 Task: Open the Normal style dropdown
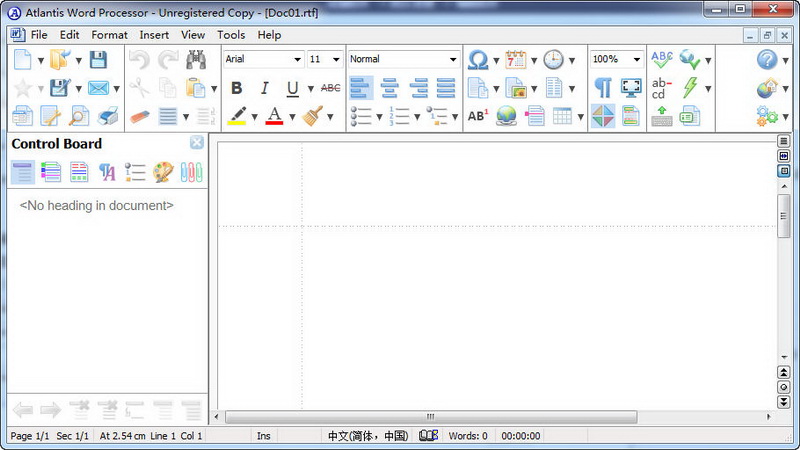click(453, 59)
